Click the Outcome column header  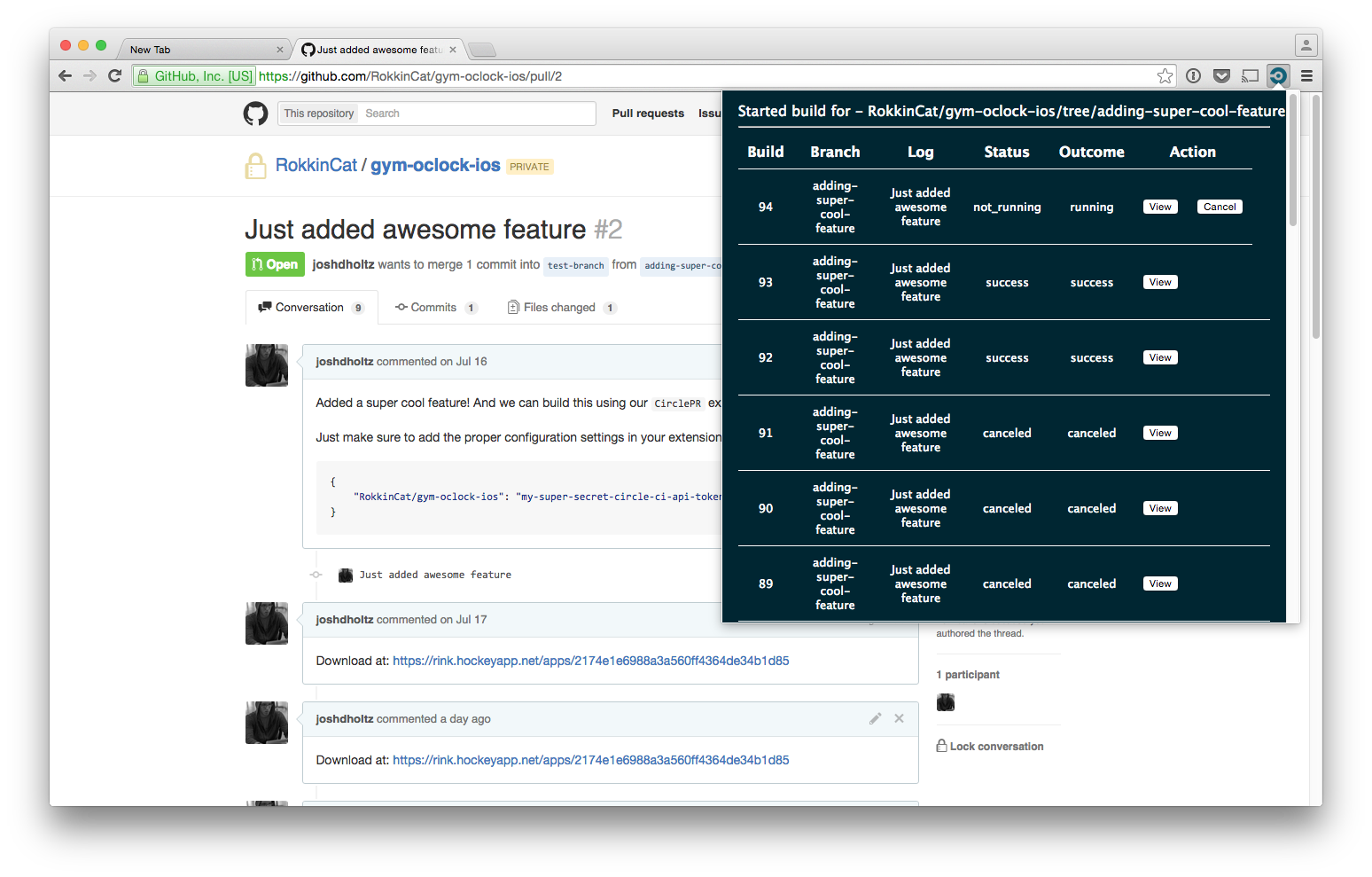coord(1091,152)
